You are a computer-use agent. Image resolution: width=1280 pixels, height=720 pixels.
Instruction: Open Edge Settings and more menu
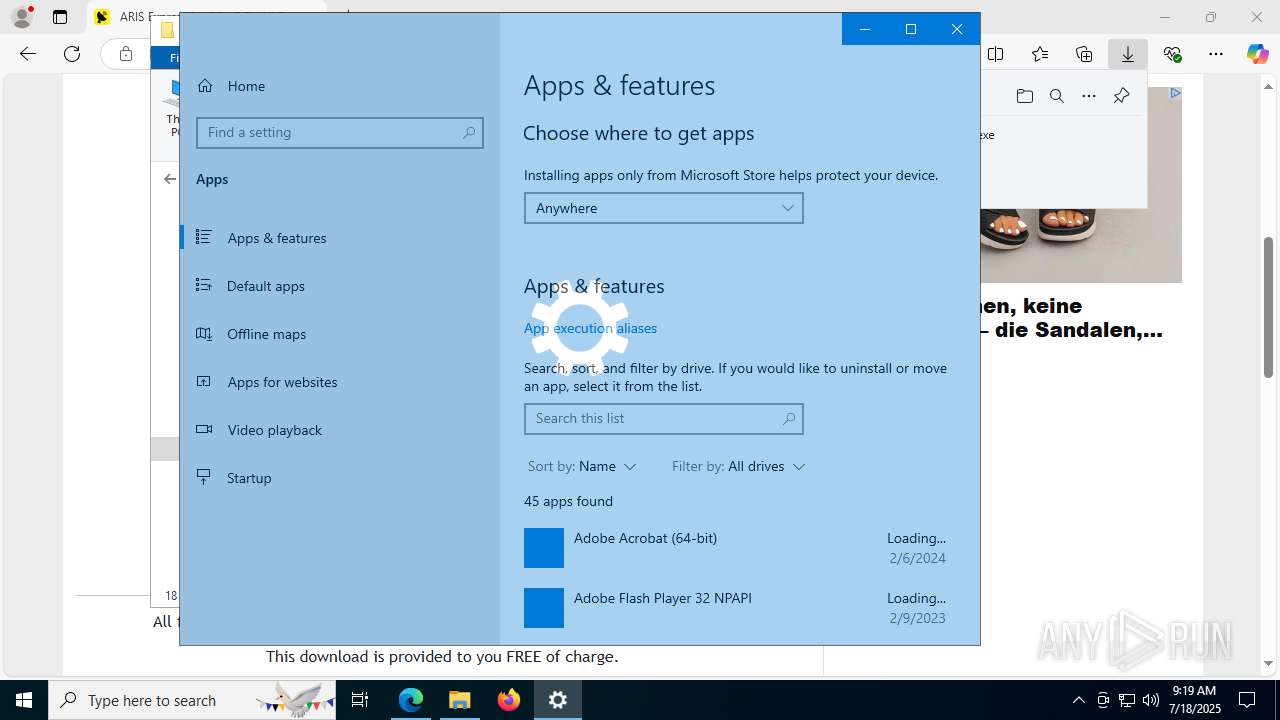(x=1216, y=54)
